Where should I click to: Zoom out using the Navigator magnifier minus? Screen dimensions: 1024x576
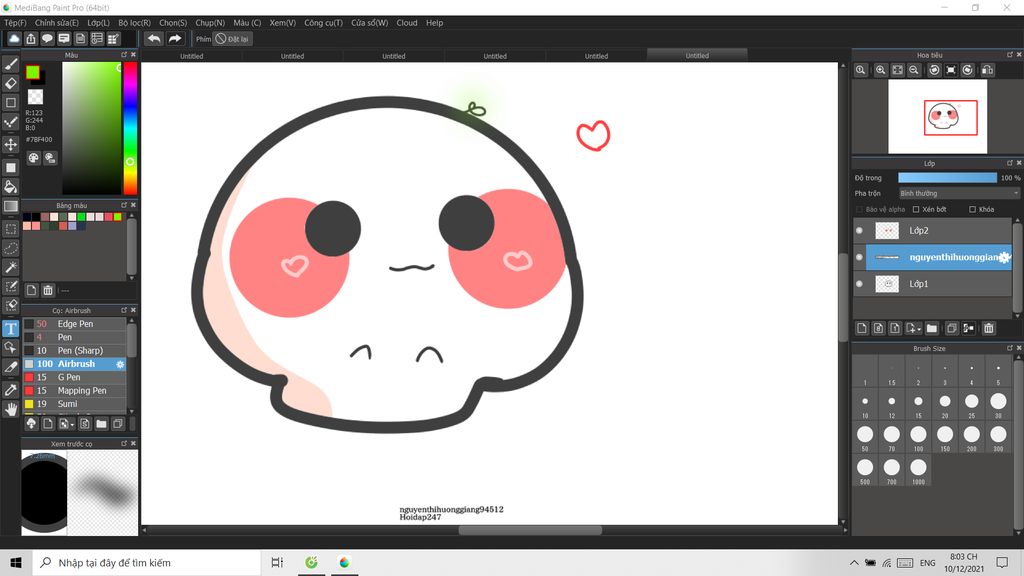pos(914,70)
